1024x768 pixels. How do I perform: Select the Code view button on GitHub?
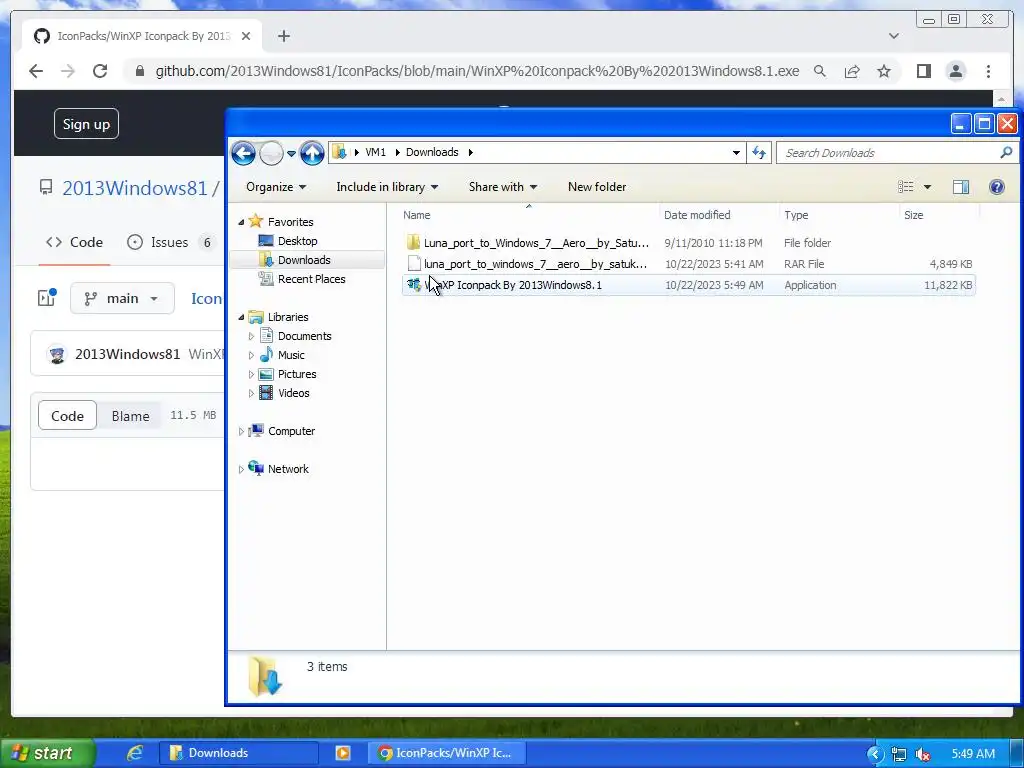67,416
